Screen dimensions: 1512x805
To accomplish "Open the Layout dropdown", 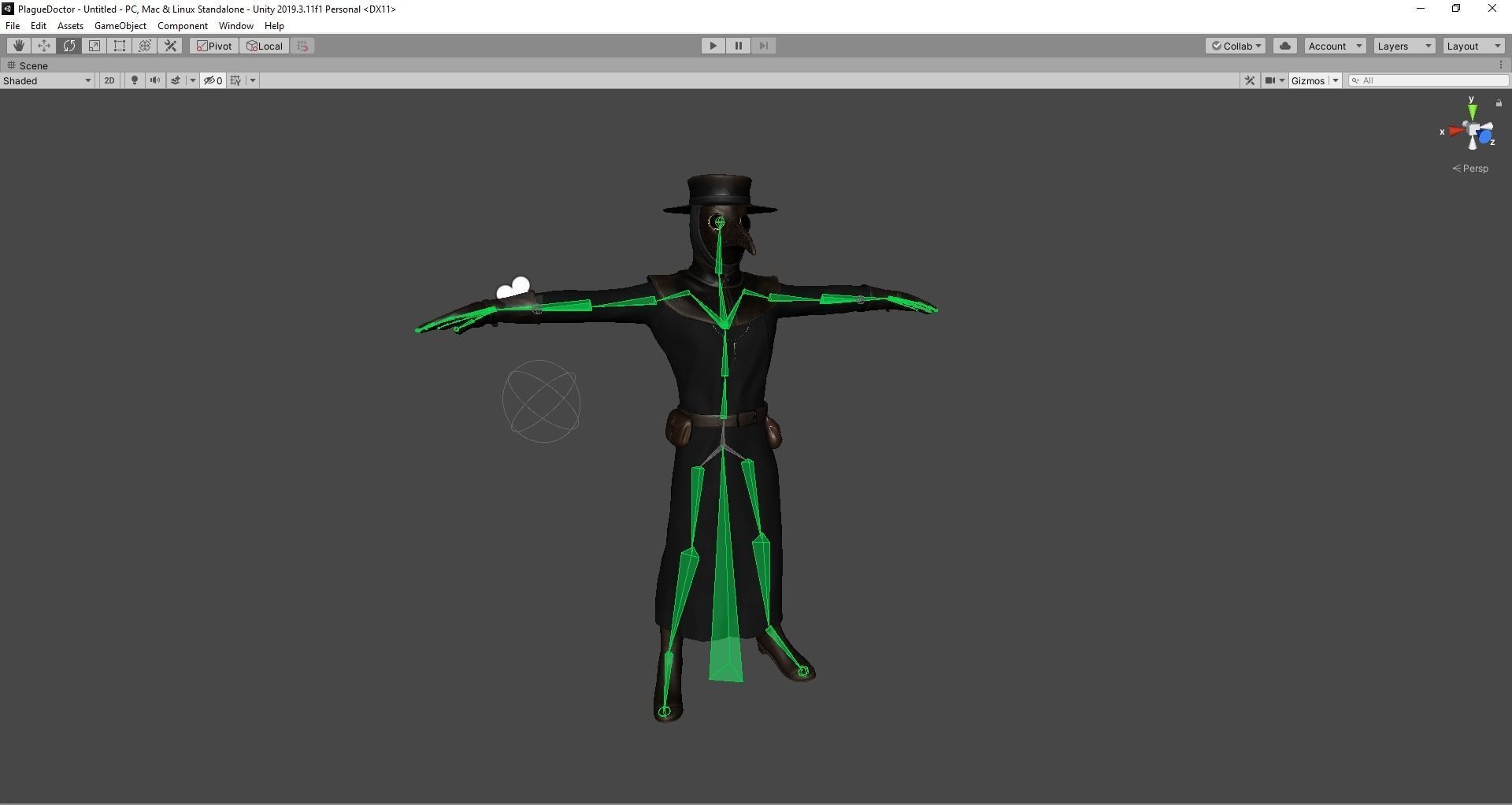I will 1473,46.
